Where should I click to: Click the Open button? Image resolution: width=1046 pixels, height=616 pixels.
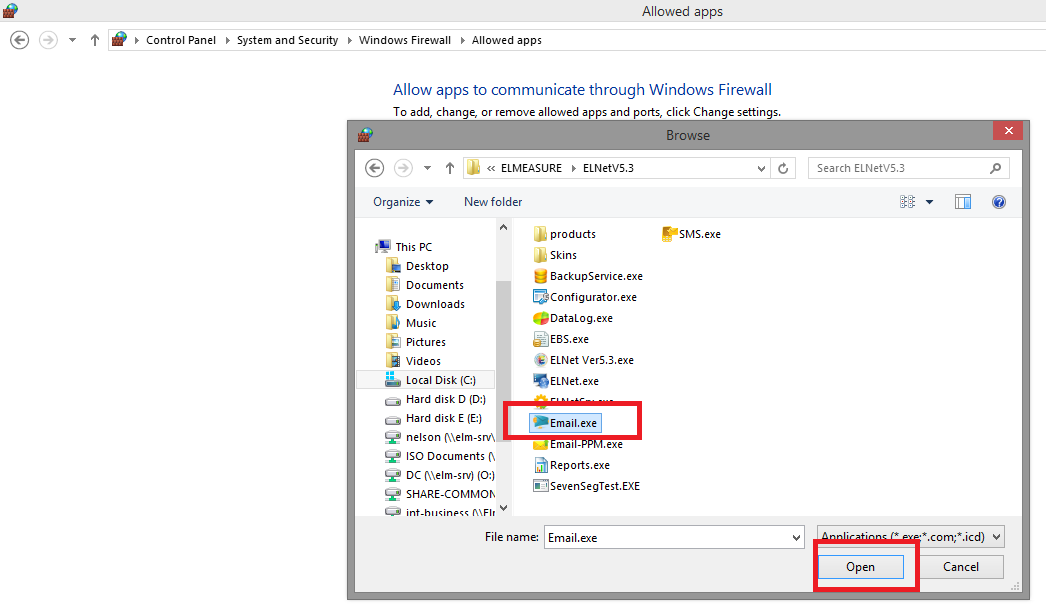[x=861, y=567]
